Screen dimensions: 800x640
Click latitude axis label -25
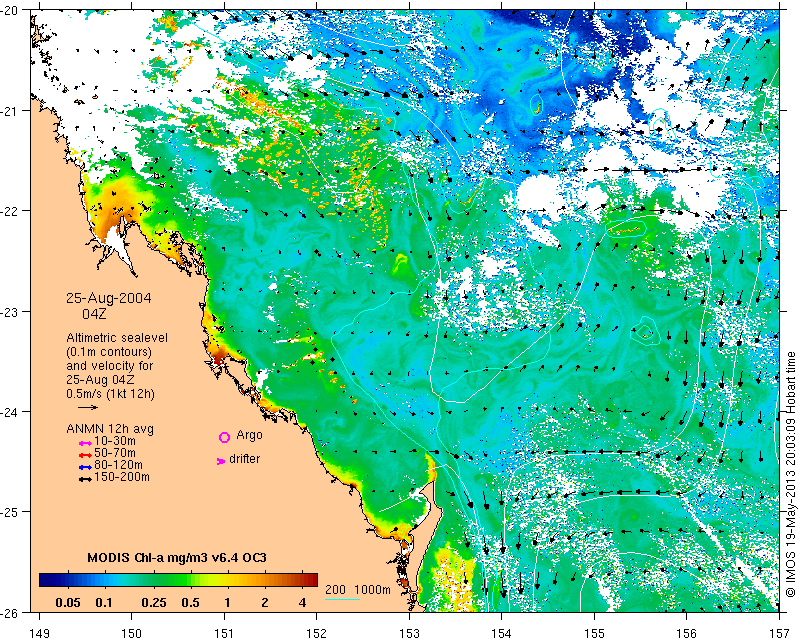click(x=9, y=512)
